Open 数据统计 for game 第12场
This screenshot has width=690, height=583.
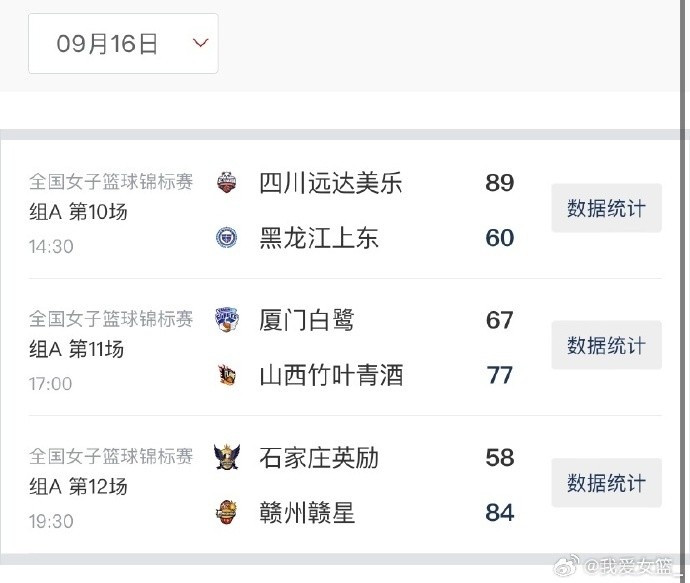point(606,483)
